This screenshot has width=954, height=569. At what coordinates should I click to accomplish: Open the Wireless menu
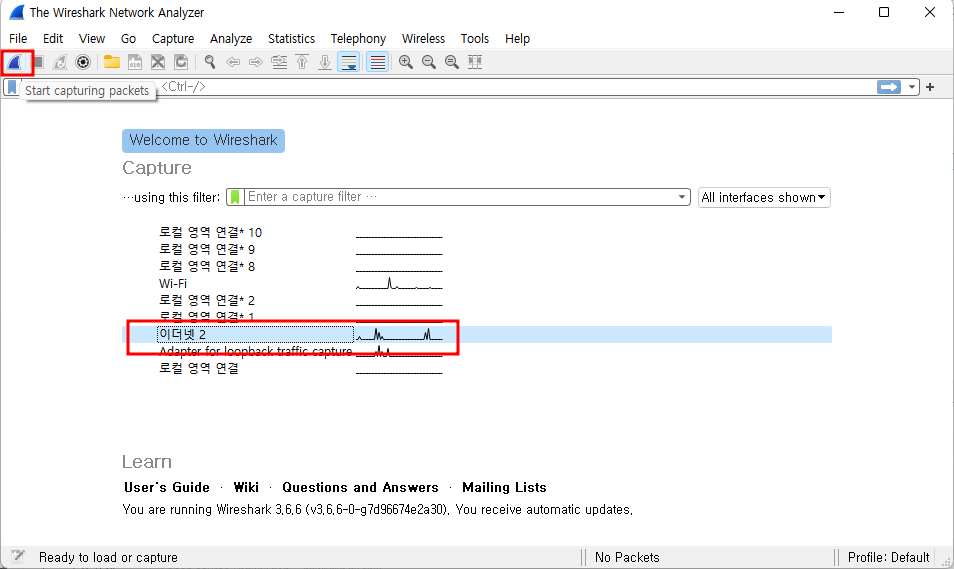423,38
